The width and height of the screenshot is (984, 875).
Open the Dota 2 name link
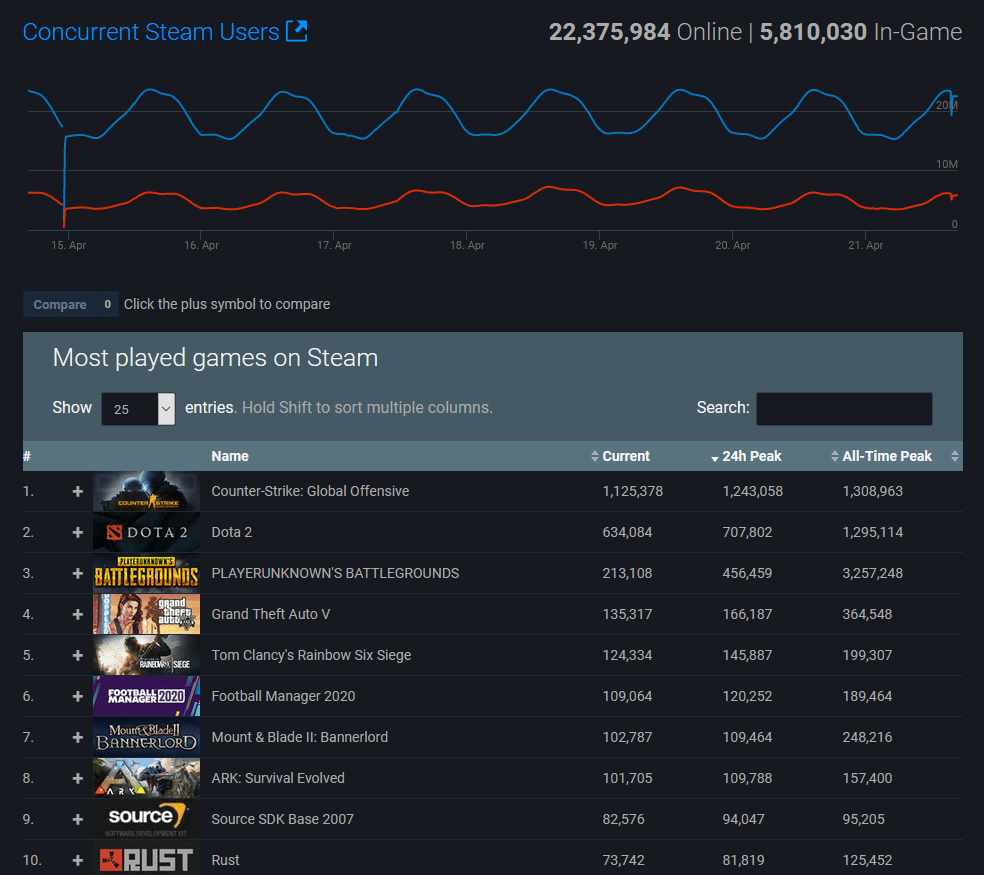pyautogui.click(x=232, y=532)
